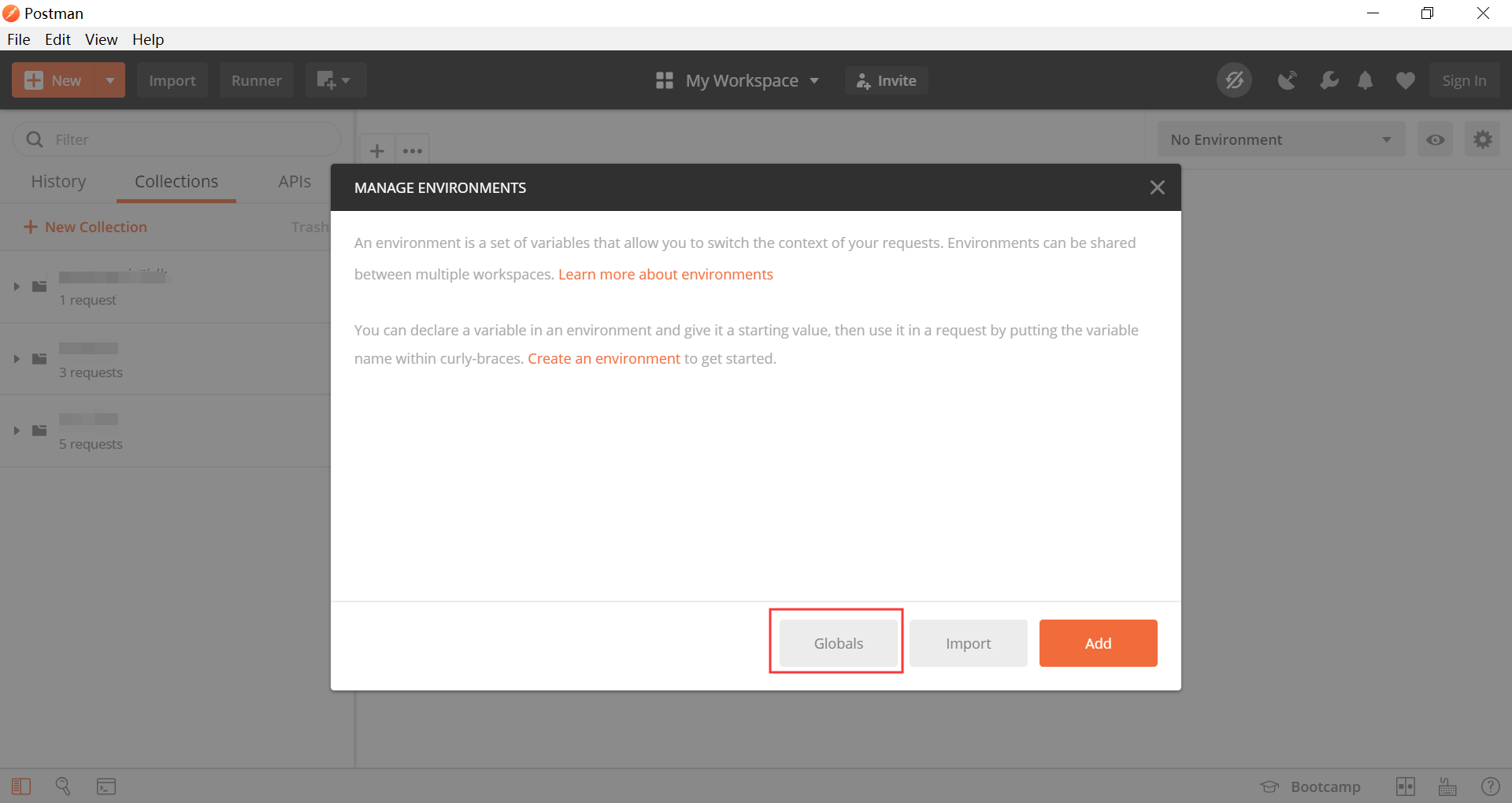Image resolution: width=1512 pixels, height=803 pixels.
Task: Open settings via the wrench icon
Action: click(x=1329, y=80)
